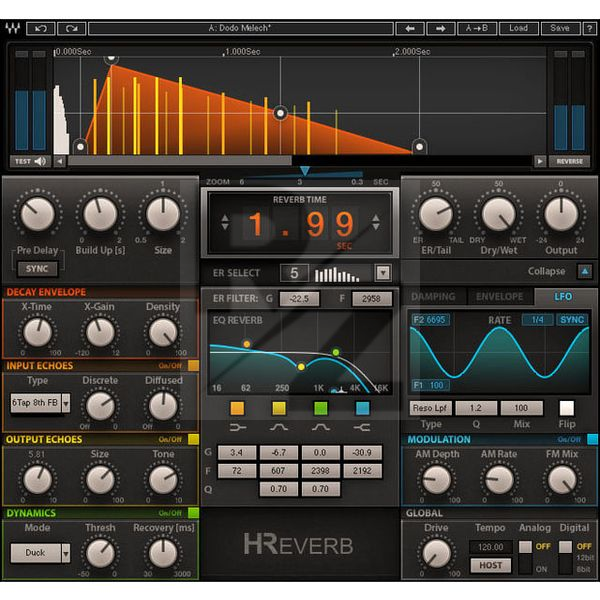
Task: Click the Dry/Wet mix knob
Action: (x=499, y=214)
